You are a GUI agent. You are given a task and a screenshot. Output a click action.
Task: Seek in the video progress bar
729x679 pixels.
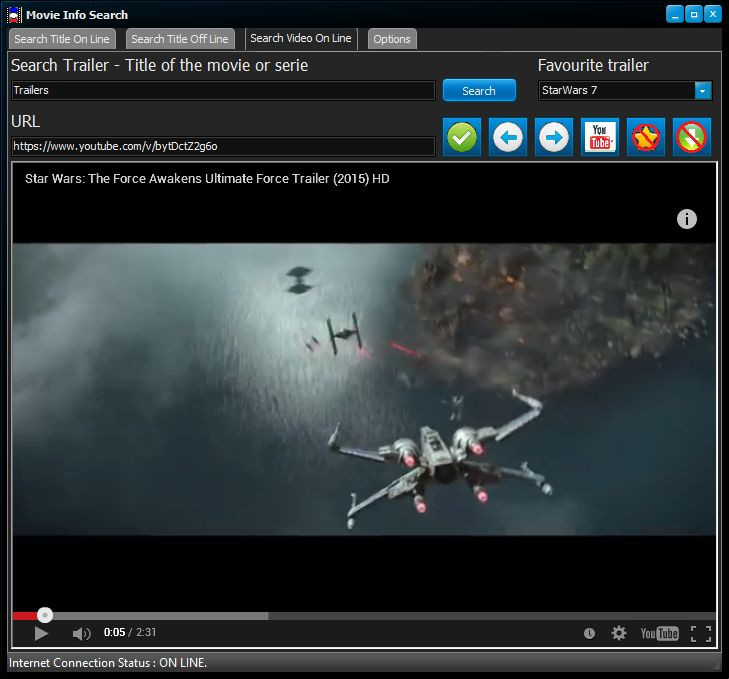coord(364,616)
